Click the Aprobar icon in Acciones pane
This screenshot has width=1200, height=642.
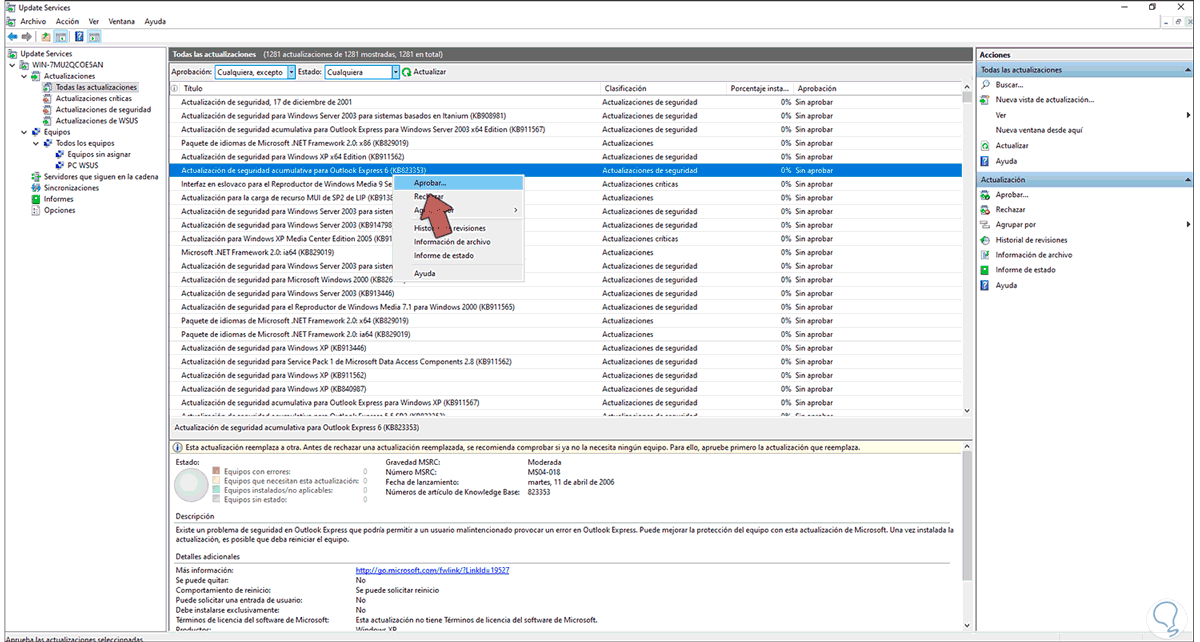[986, 195]
